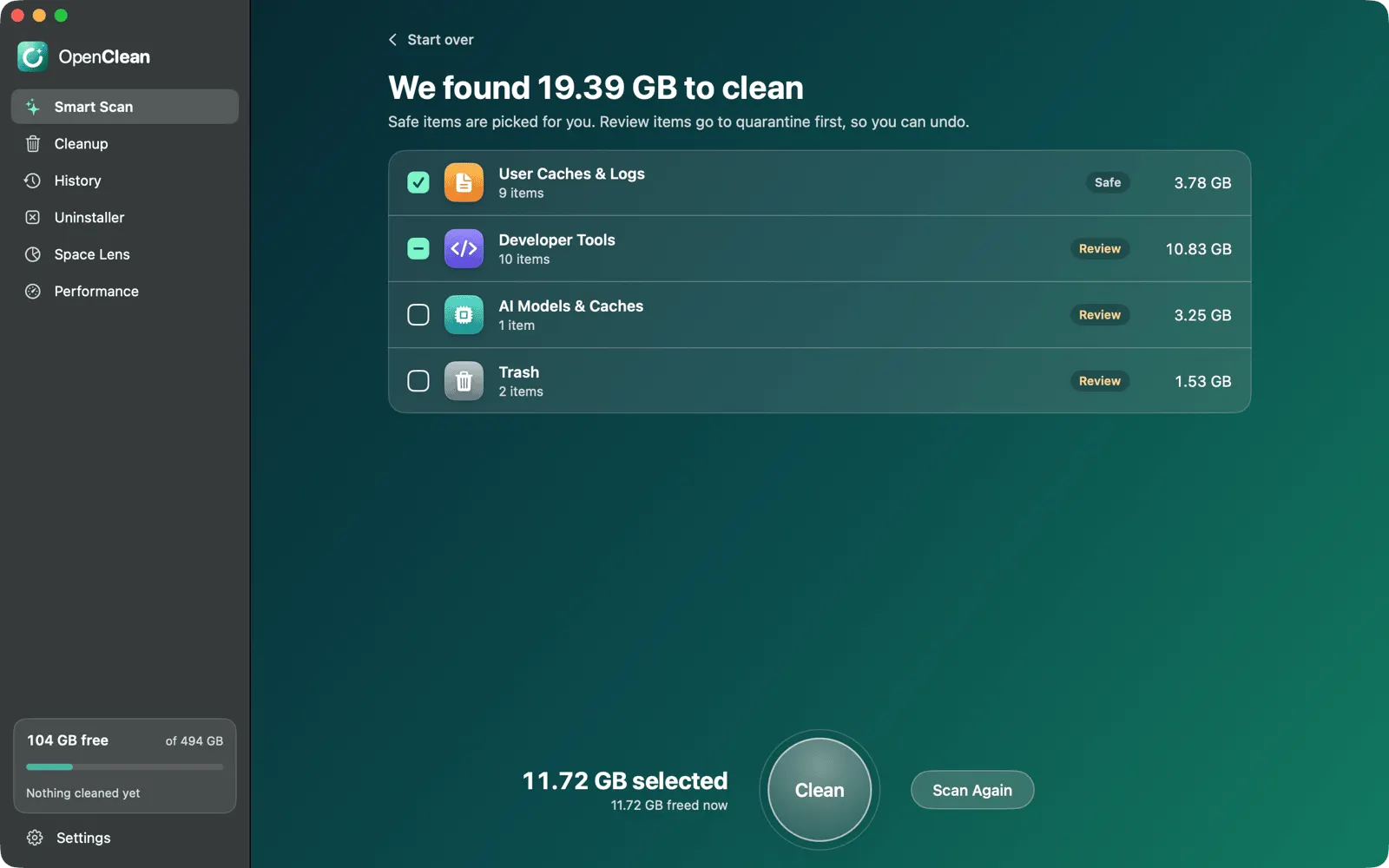Open the Performance section
The image size is (1389, 868).
[x=125, y=292]
